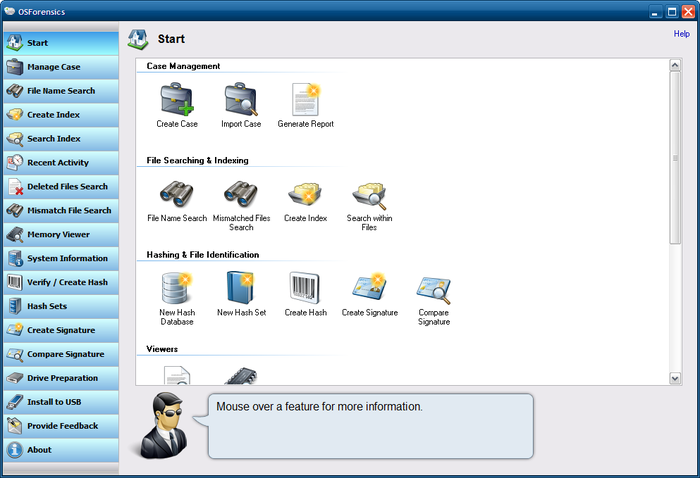Open Compare Signature icon in Hashing section
The width and height of the screenshot is (700, 478).
(433, 290)
